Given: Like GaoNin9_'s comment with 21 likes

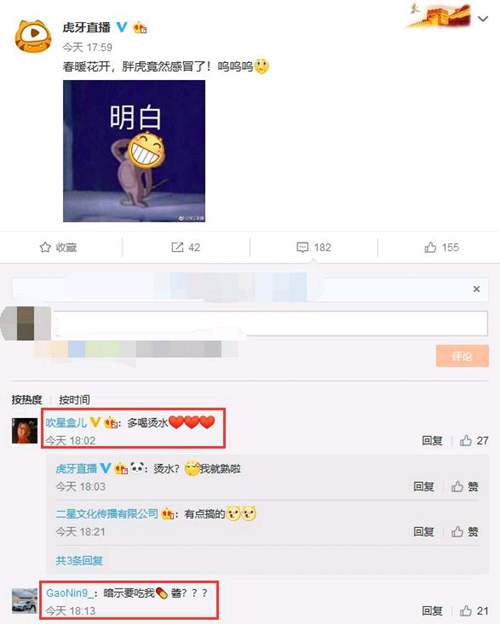Looking at the screenshot, I should click(465, 610).
